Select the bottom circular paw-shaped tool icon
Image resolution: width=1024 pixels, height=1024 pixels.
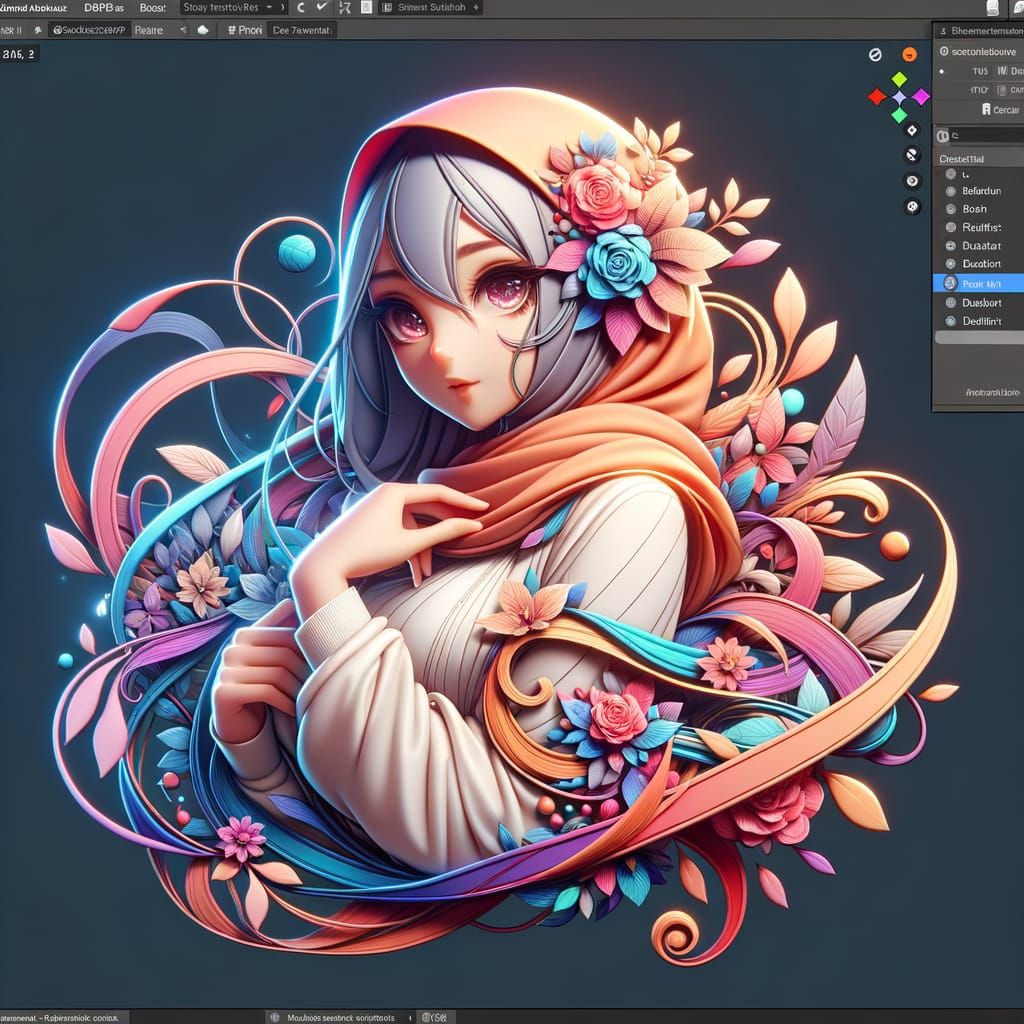912,205
